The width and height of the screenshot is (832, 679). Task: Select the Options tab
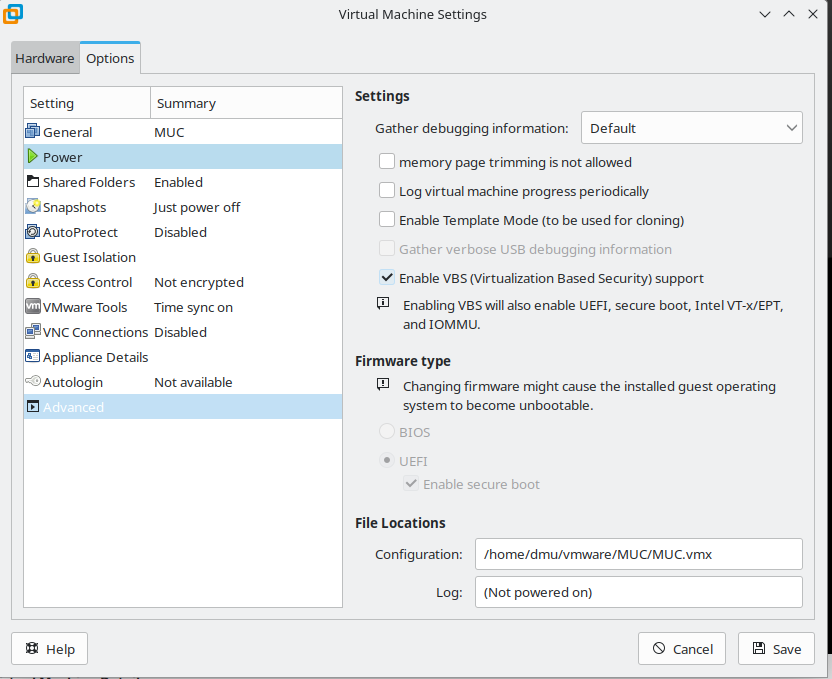[110, 58]
